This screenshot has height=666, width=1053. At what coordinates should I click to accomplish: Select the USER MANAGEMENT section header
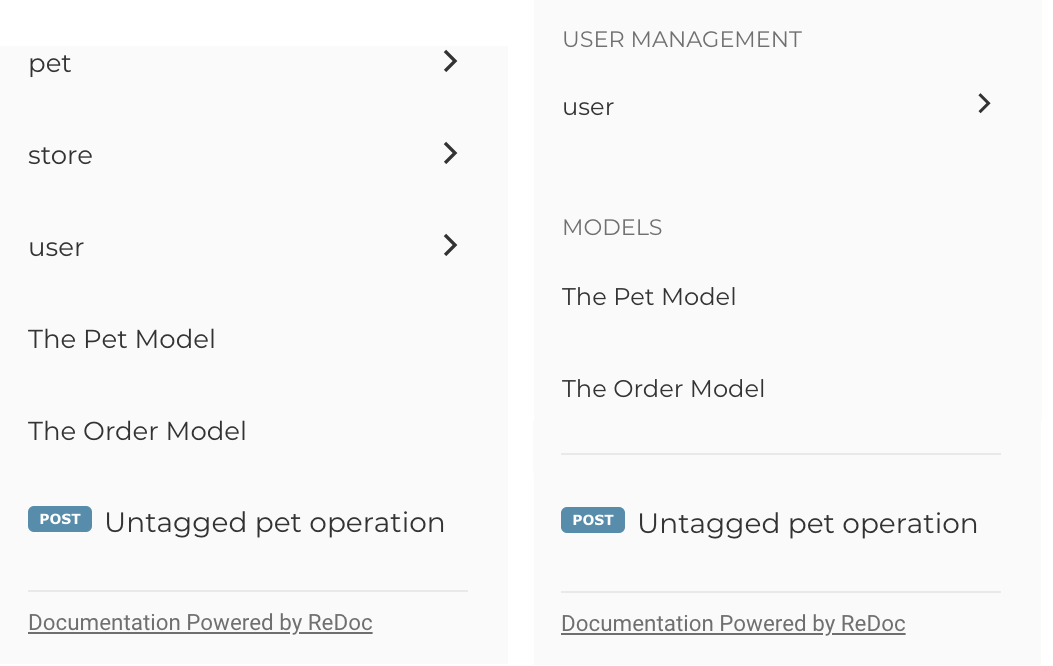681,39
